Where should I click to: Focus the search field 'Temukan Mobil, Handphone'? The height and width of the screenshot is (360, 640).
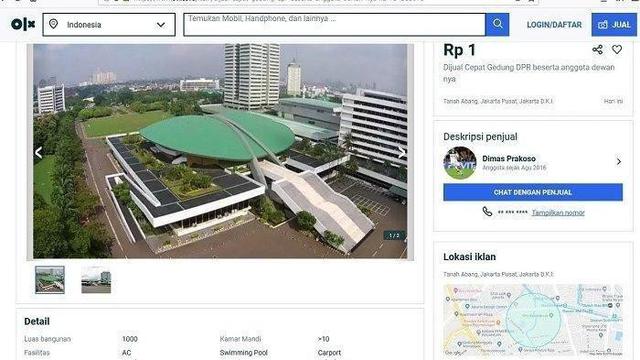pyautogui.click(x=334, y=24)
